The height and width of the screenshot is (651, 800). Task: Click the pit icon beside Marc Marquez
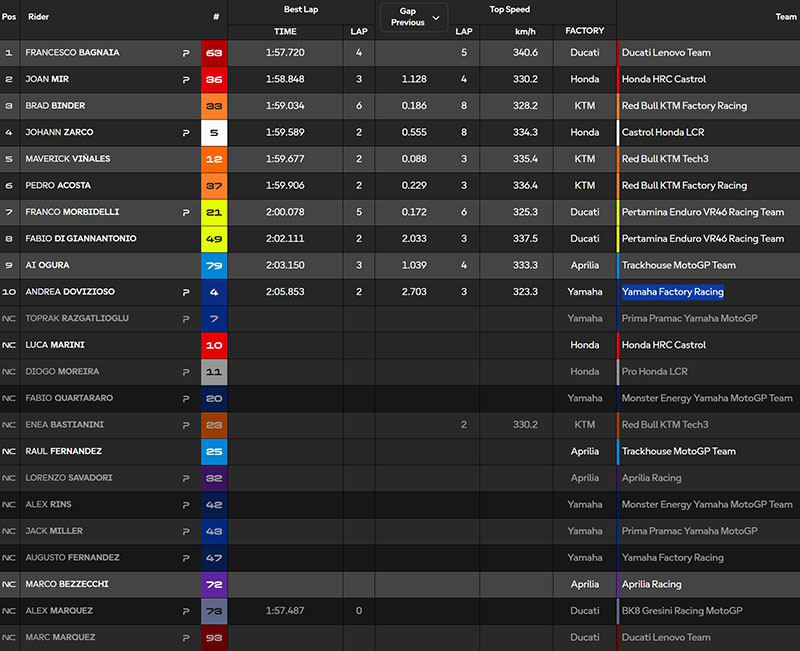pyautogui.click(x=186, y=637)
